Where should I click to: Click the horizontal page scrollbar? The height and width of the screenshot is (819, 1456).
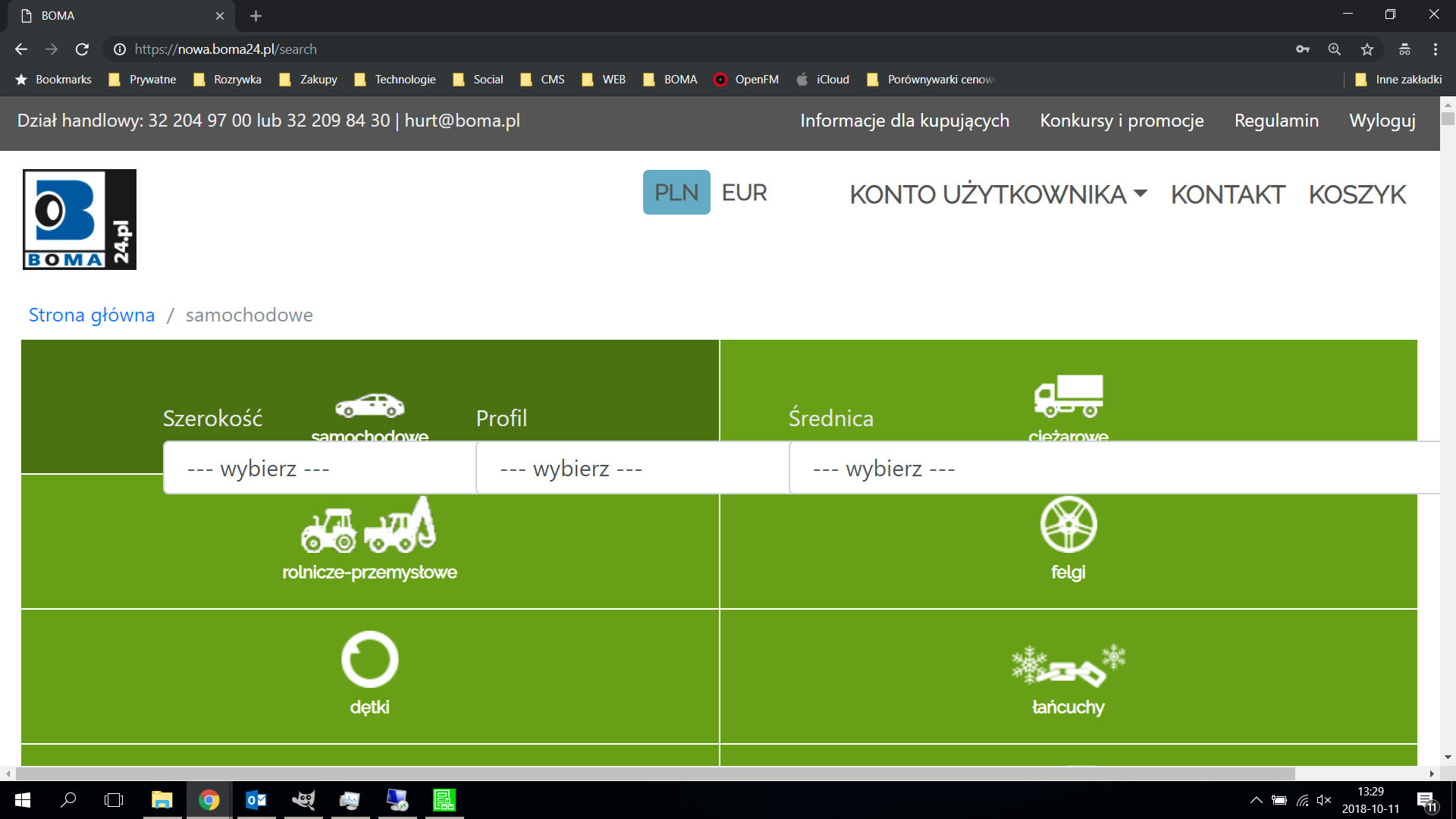(x=652, y=773)
